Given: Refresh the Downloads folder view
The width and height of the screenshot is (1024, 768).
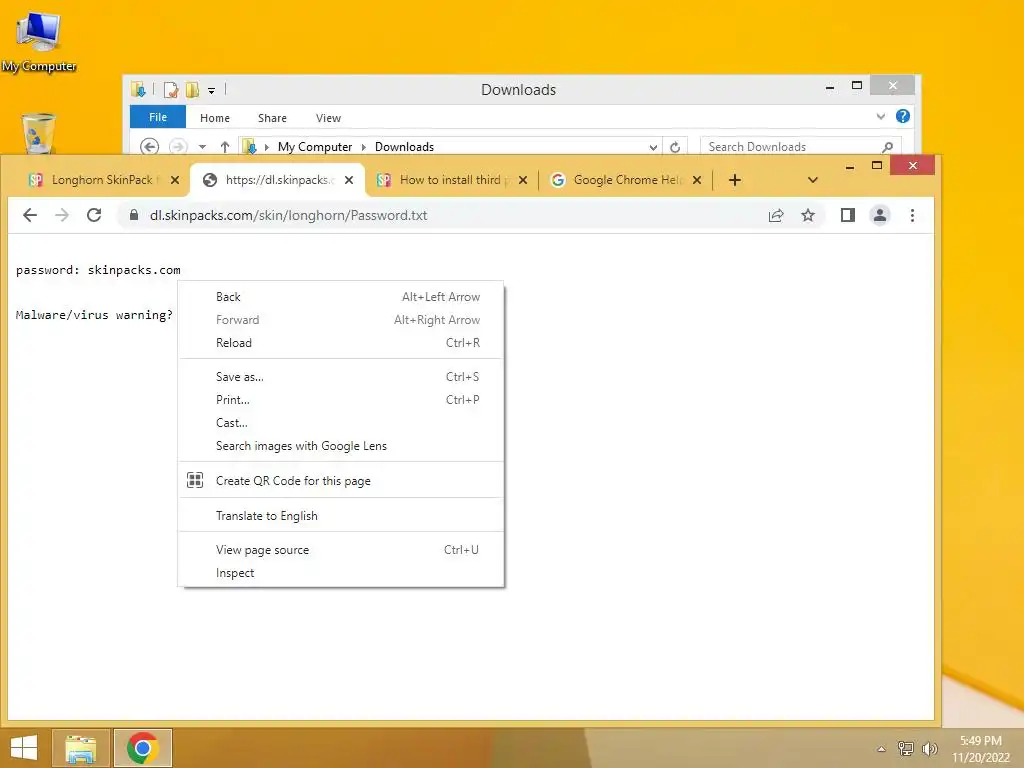Looking at the screenshot, I should pyautogui.click(x=675, y=148).
